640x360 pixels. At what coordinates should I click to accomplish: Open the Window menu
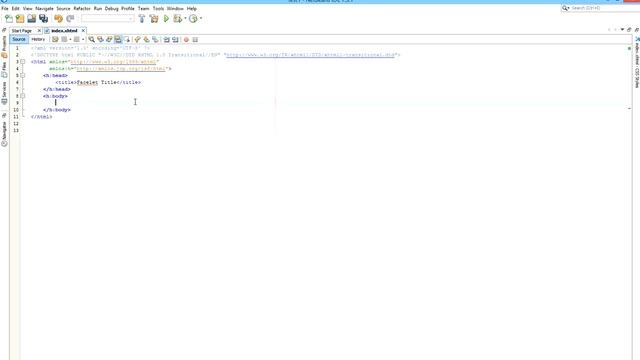coord(175,8)
